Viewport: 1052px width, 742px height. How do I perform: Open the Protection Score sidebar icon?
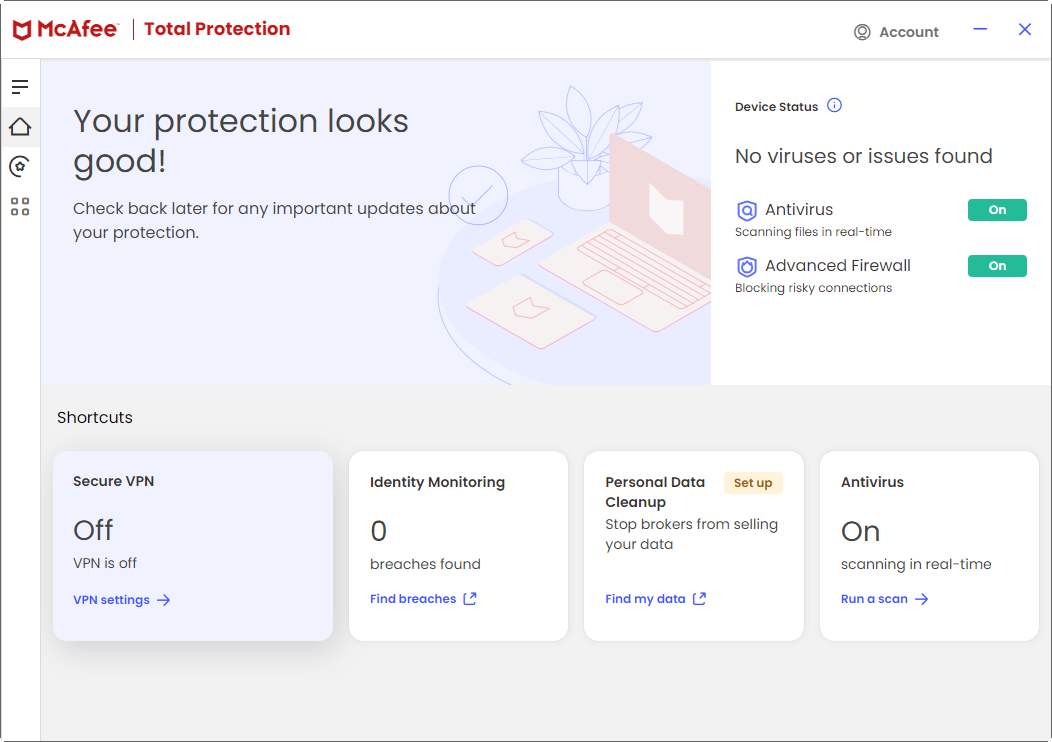click(20, 167)
